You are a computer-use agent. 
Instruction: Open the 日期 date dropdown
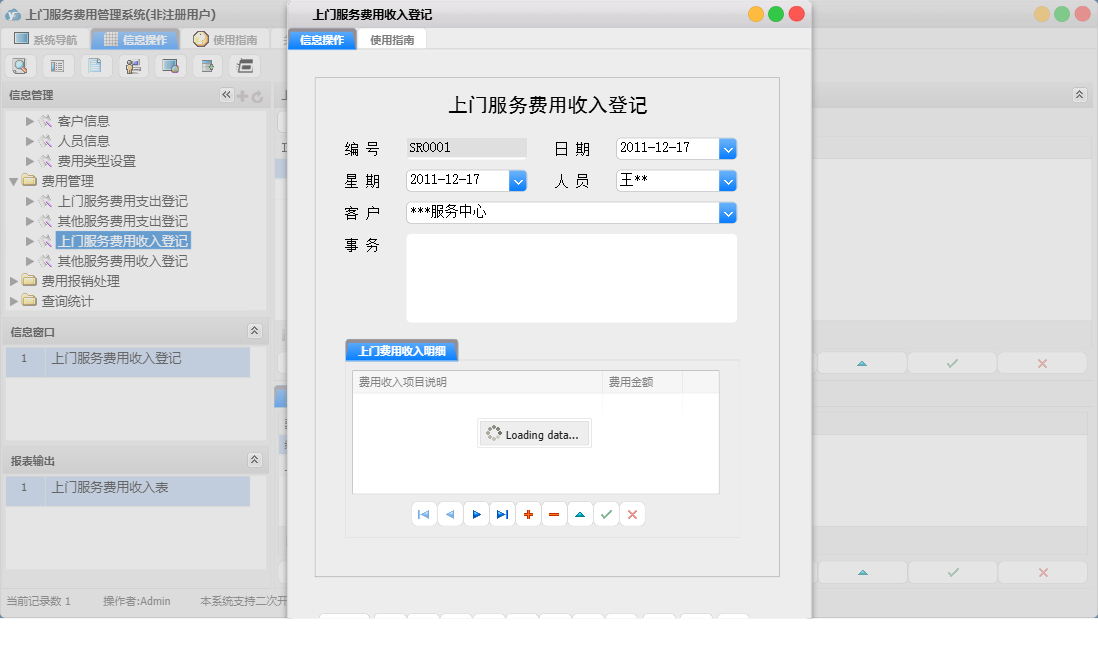tap(728, 148)
